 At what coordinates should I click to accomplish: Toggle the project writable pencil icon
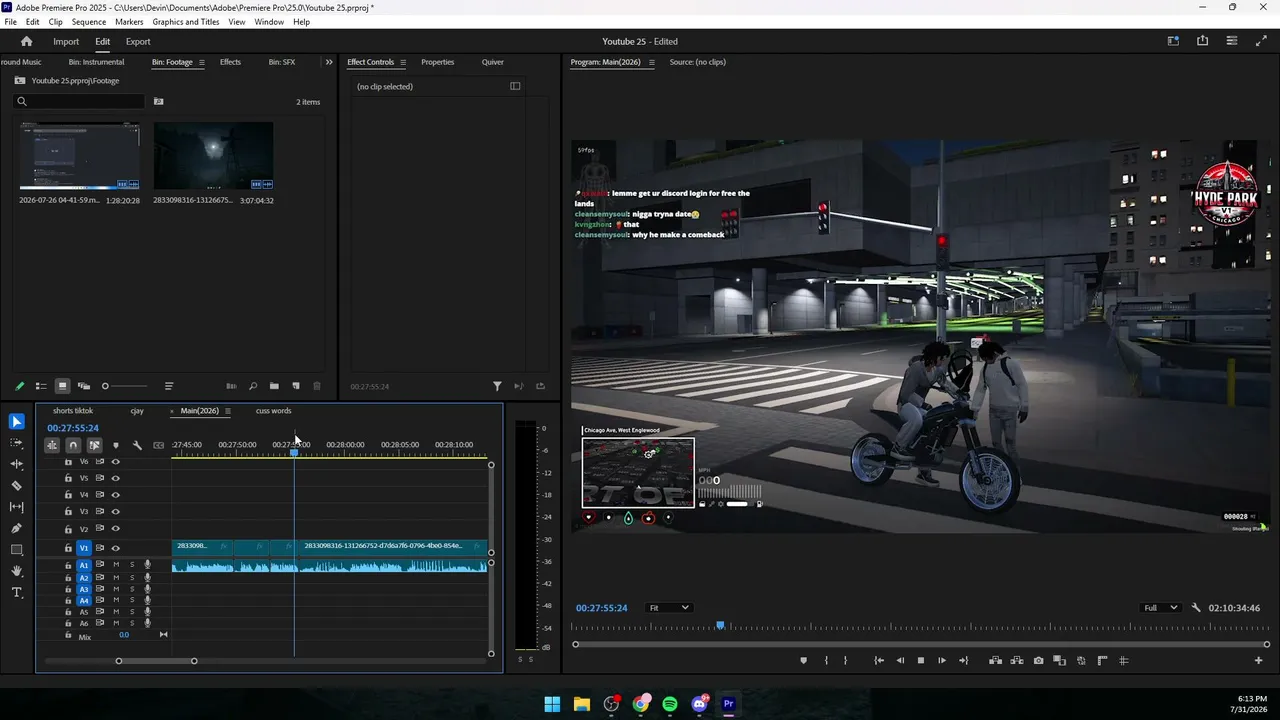[19, 386]
